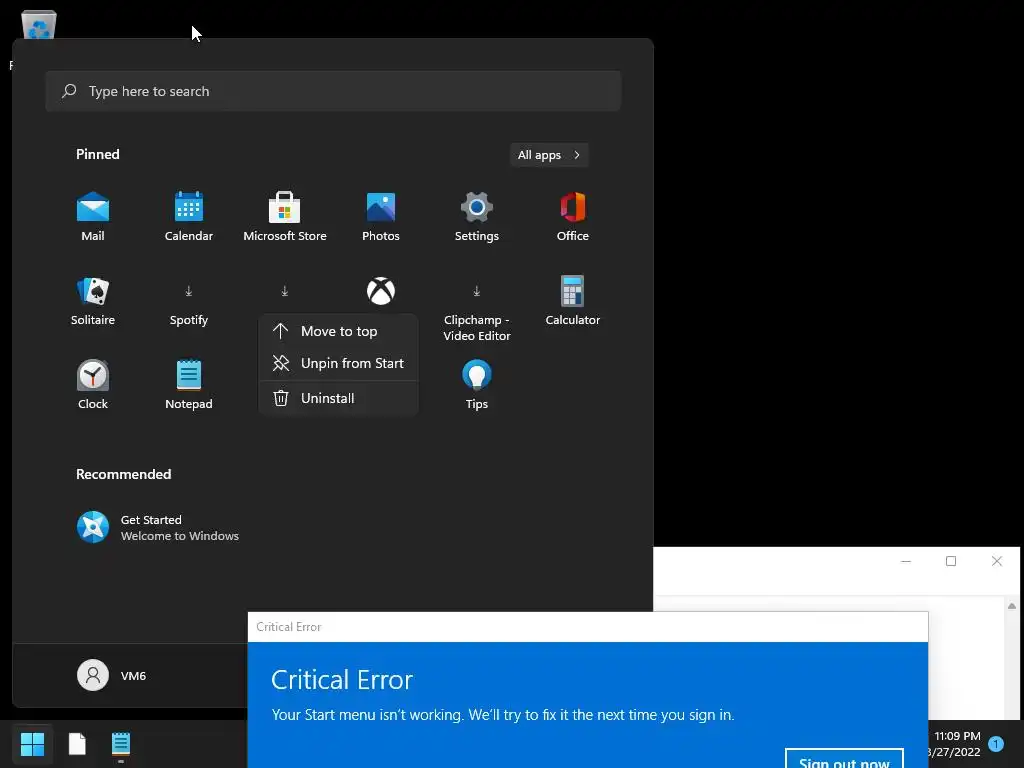The width and height of the screenshot is (1024, 768).
Task: Launch the Office app
Action: (573, 217)
